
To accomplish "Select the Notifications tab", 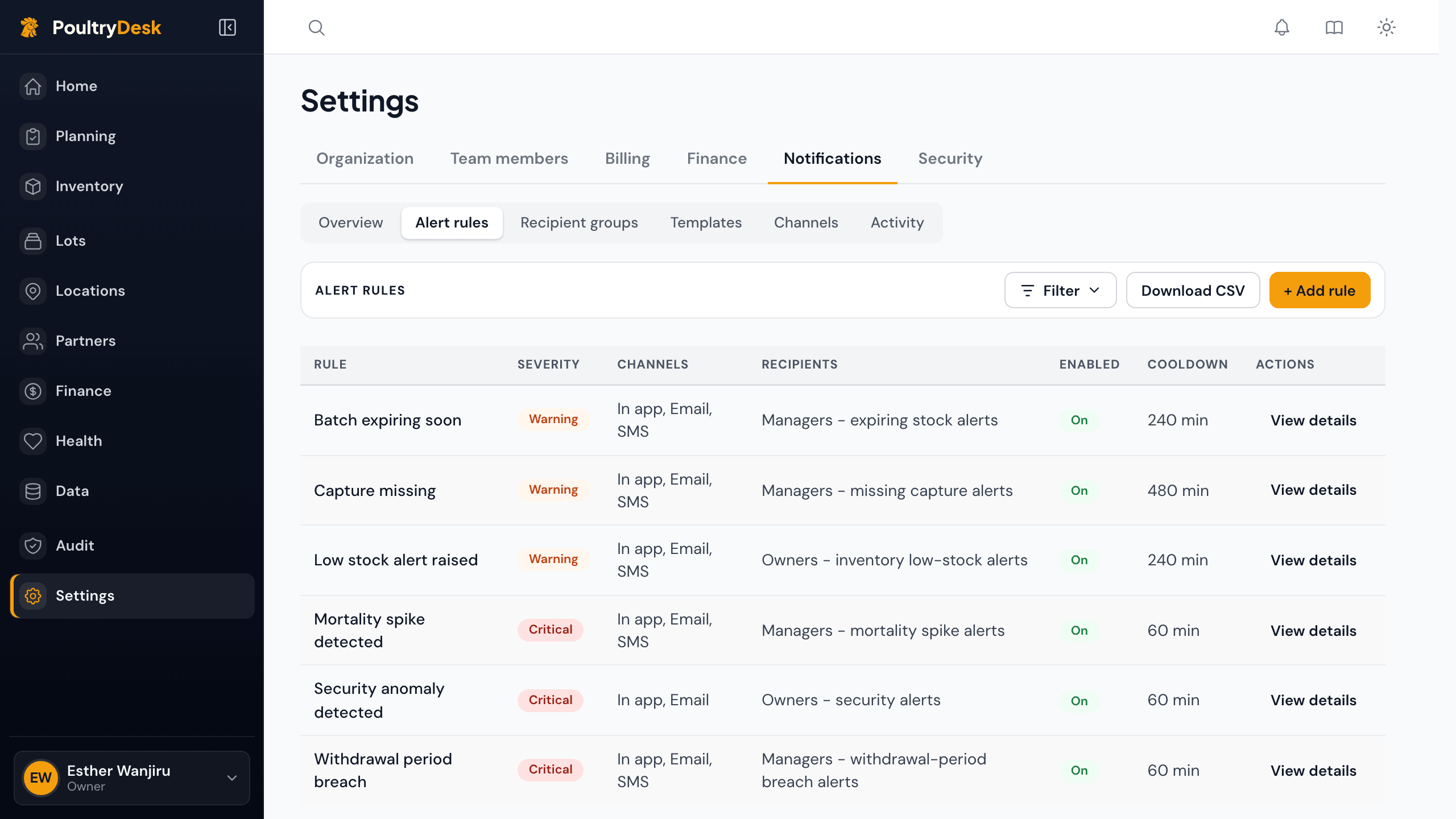I will [832, 159].
